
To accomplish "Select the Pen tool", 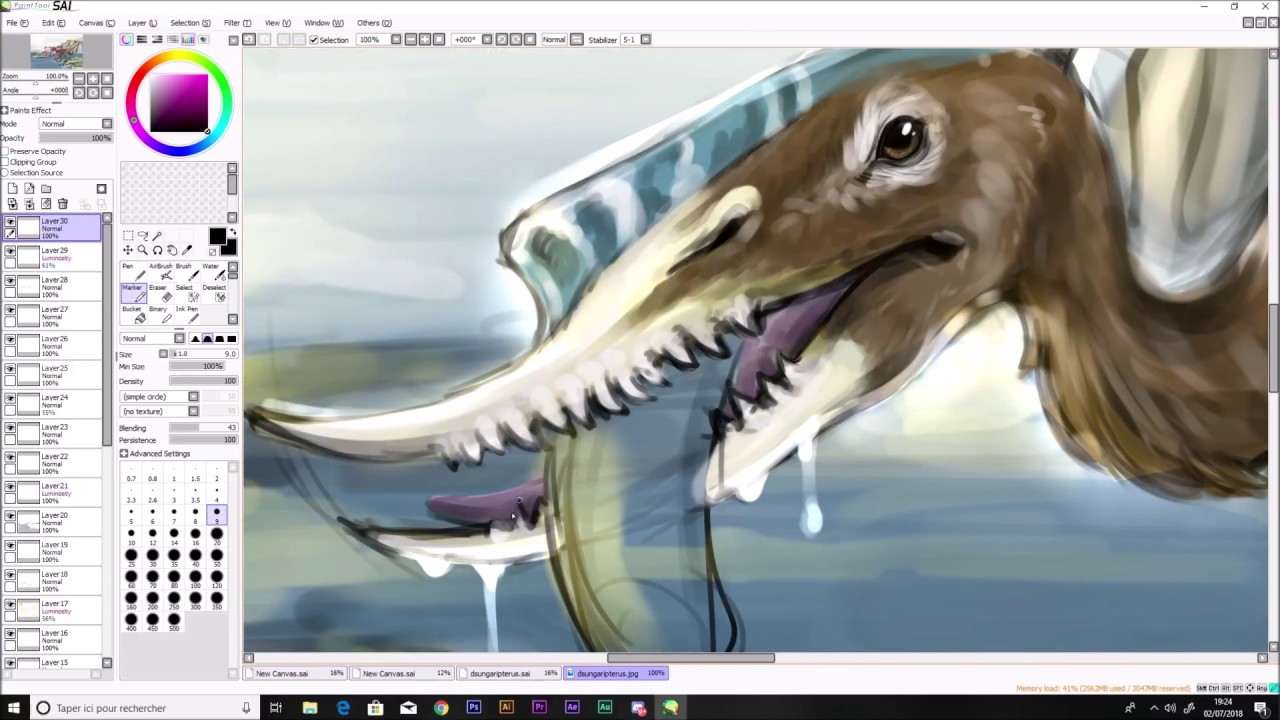I will coord(133,272).
